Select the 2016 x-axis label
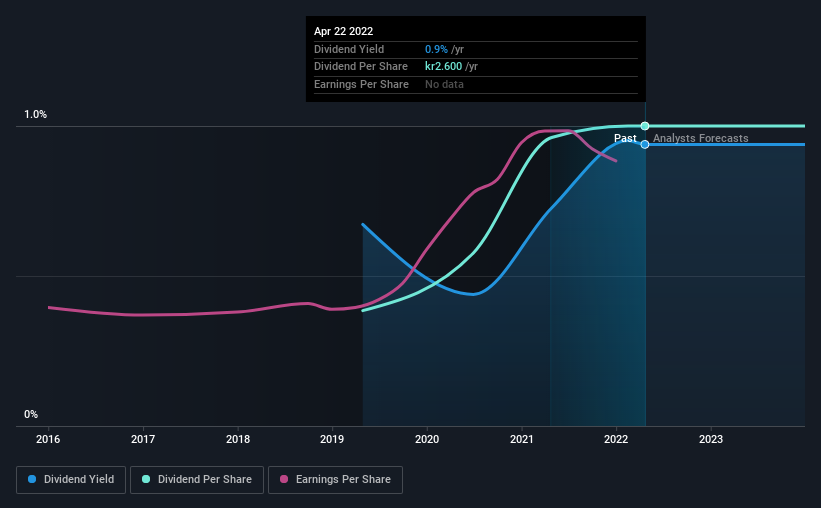The image size is (821, 508). (x=48, y=439)
